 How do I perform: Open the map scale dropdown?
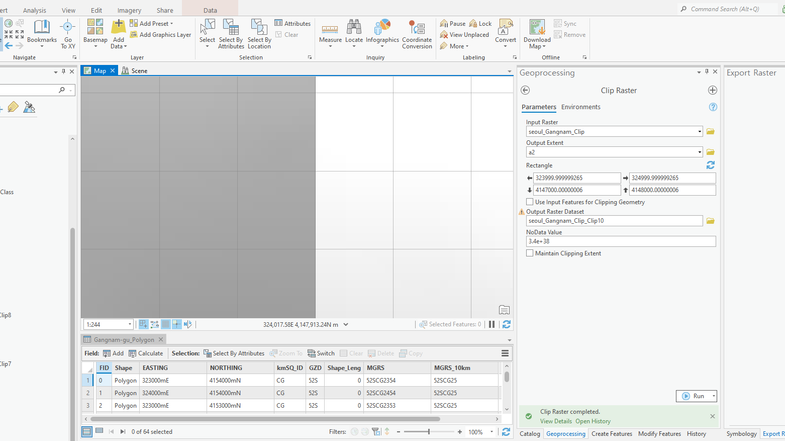click(130, 325)
